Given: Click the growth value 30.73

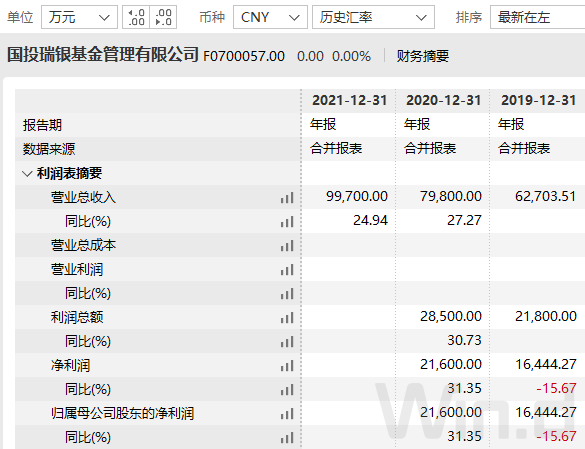Looking at the screenshot, I should click(464, 340).
